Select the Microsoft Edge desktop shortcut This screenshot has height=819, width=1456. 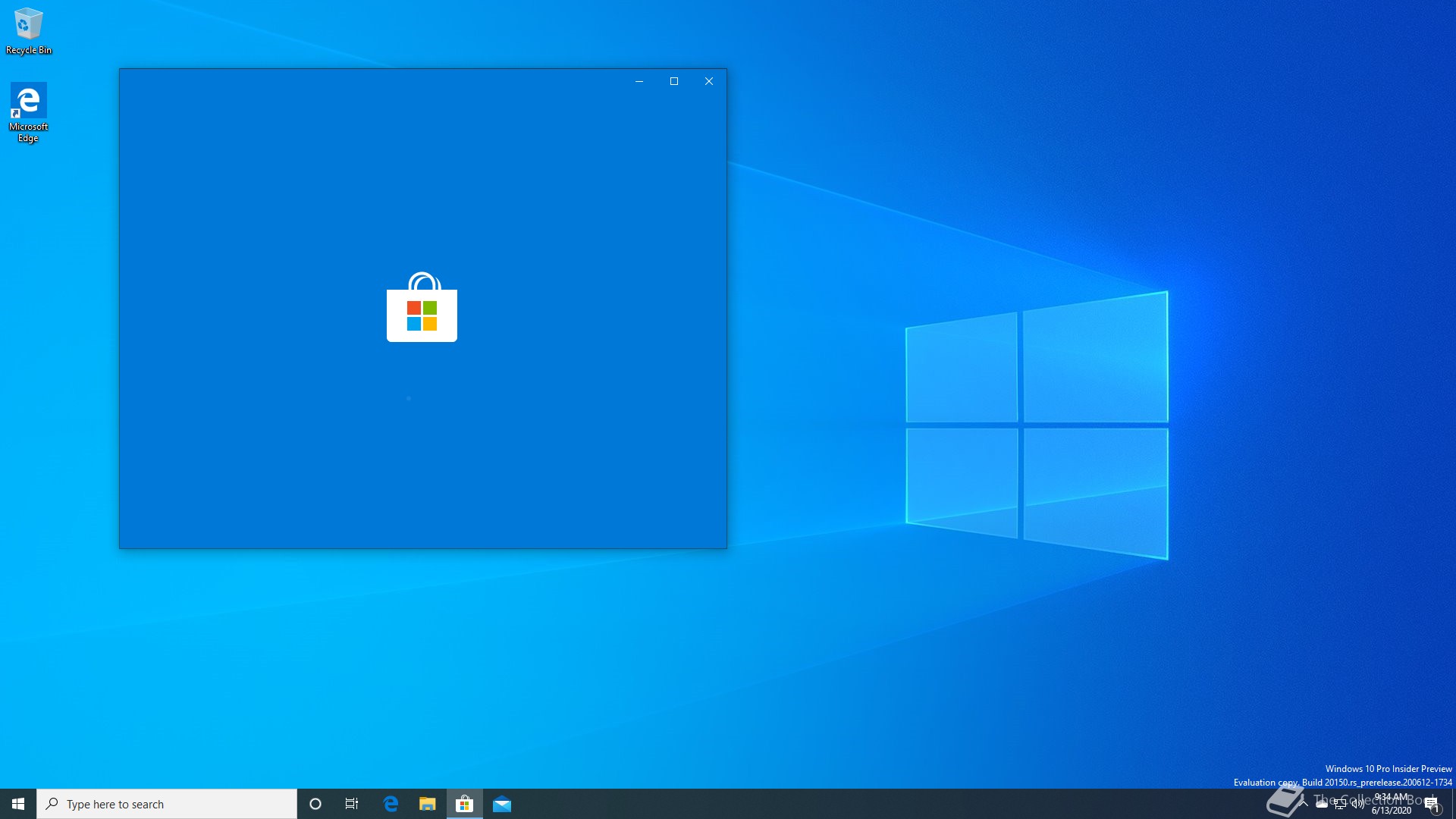(28, 112)
